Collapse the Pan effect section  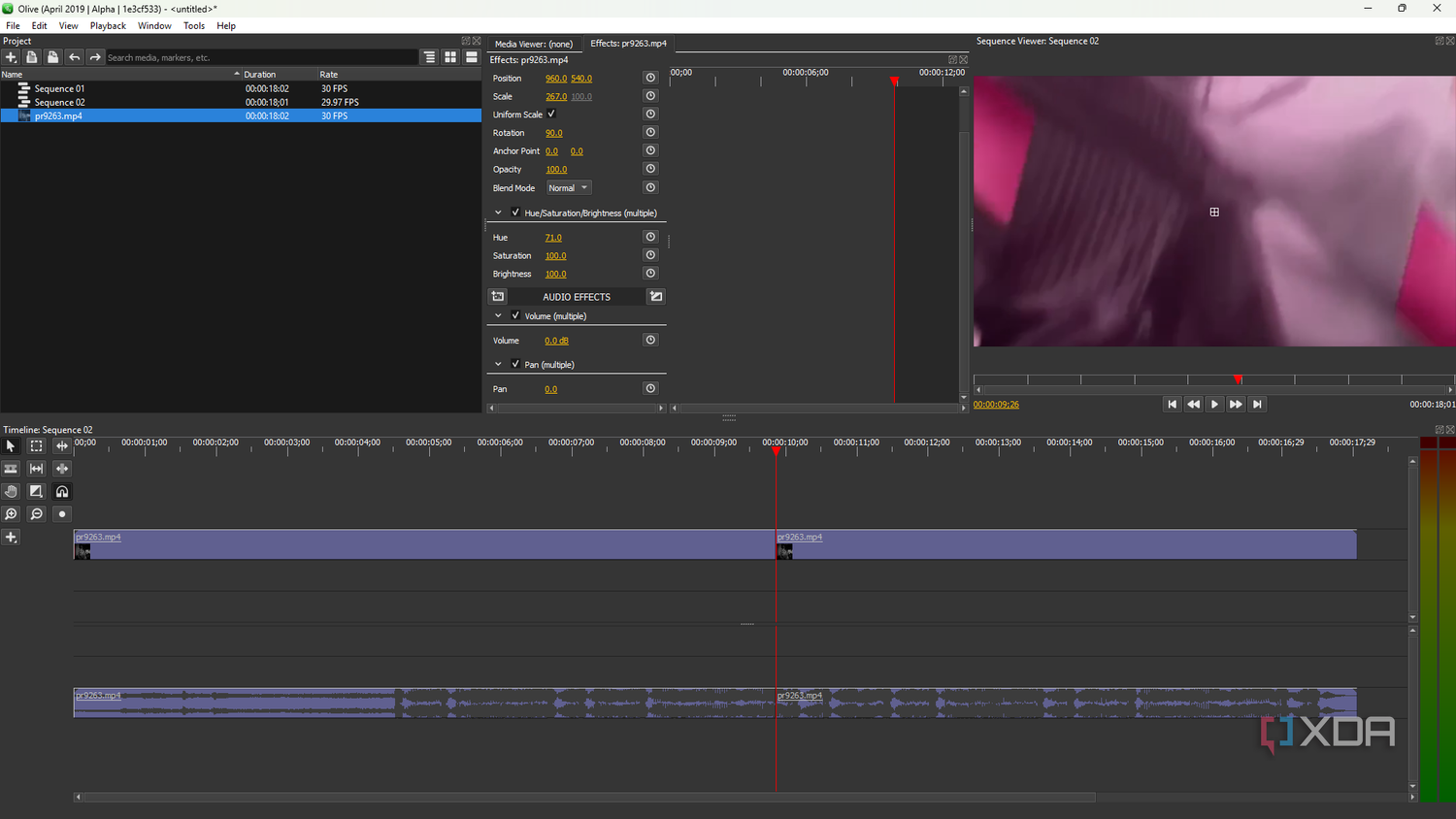click(498, 364)
